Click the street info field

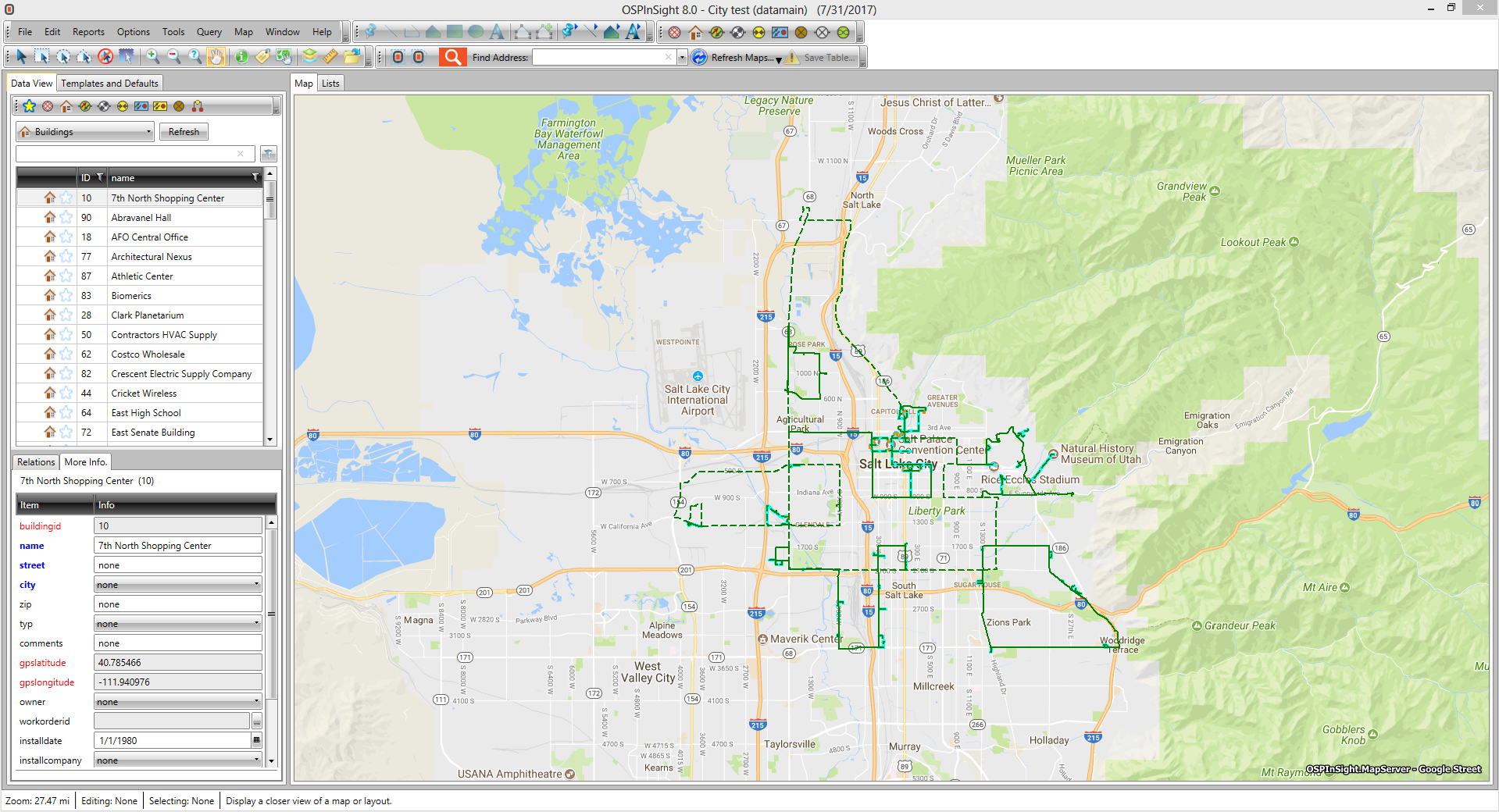tap(178, 565)
